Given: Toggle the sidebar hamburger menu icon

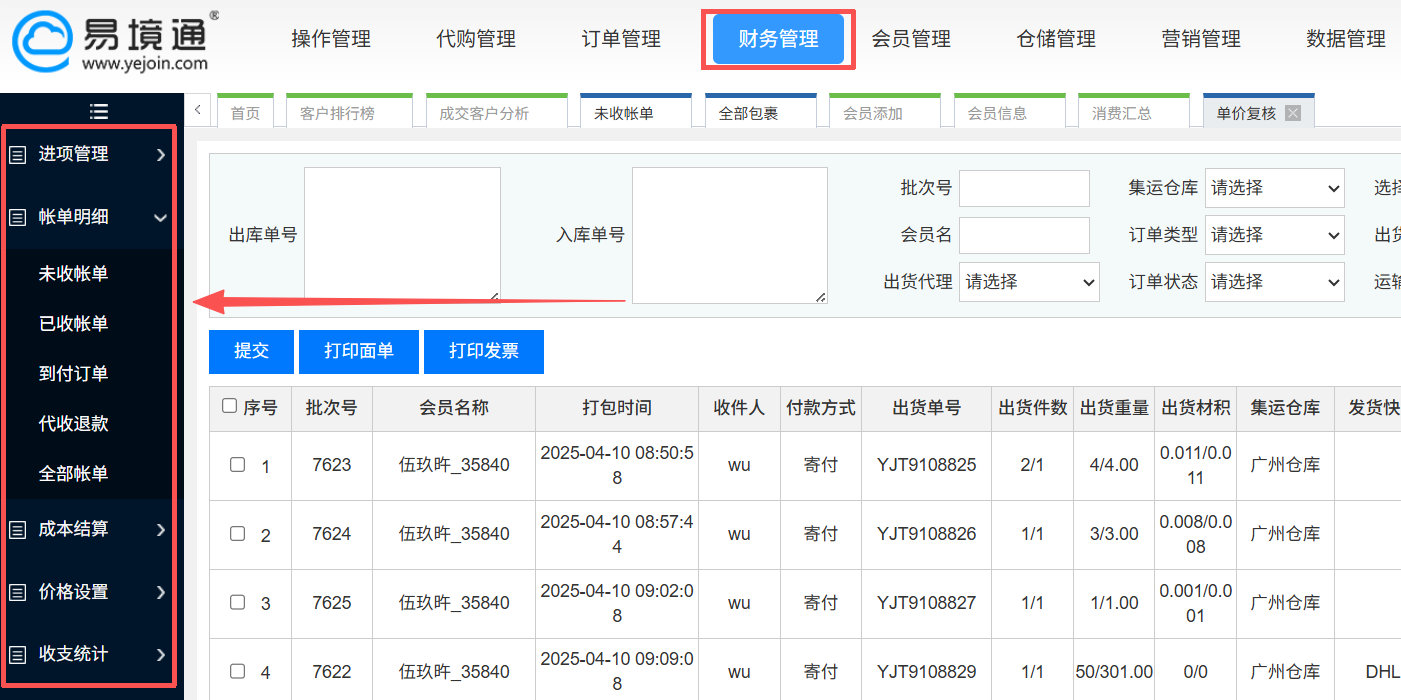Looking at the screenshot, I should 98,111.
